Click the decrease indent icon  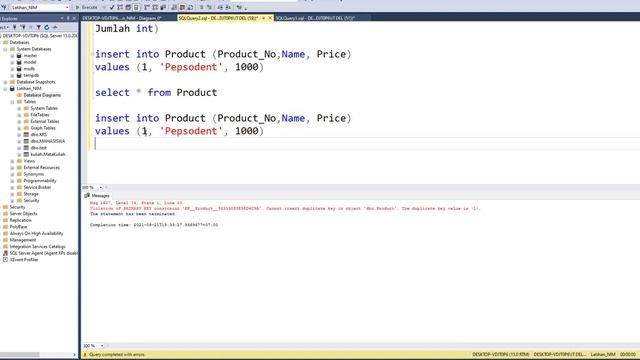(220, 7)
